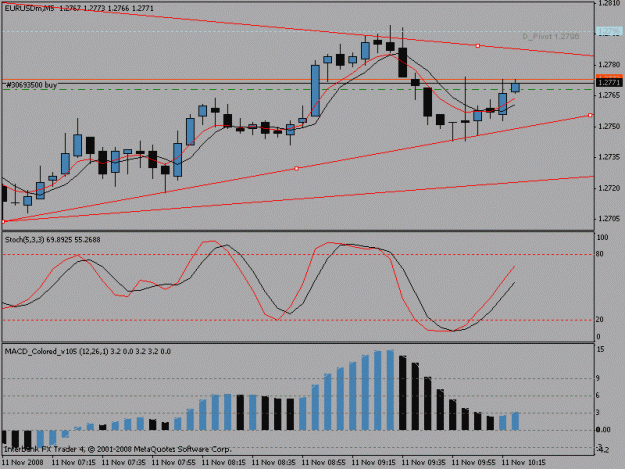Click the 0.00 value on MACD scale
Viewport: 625px width, 469px height.
603,430
